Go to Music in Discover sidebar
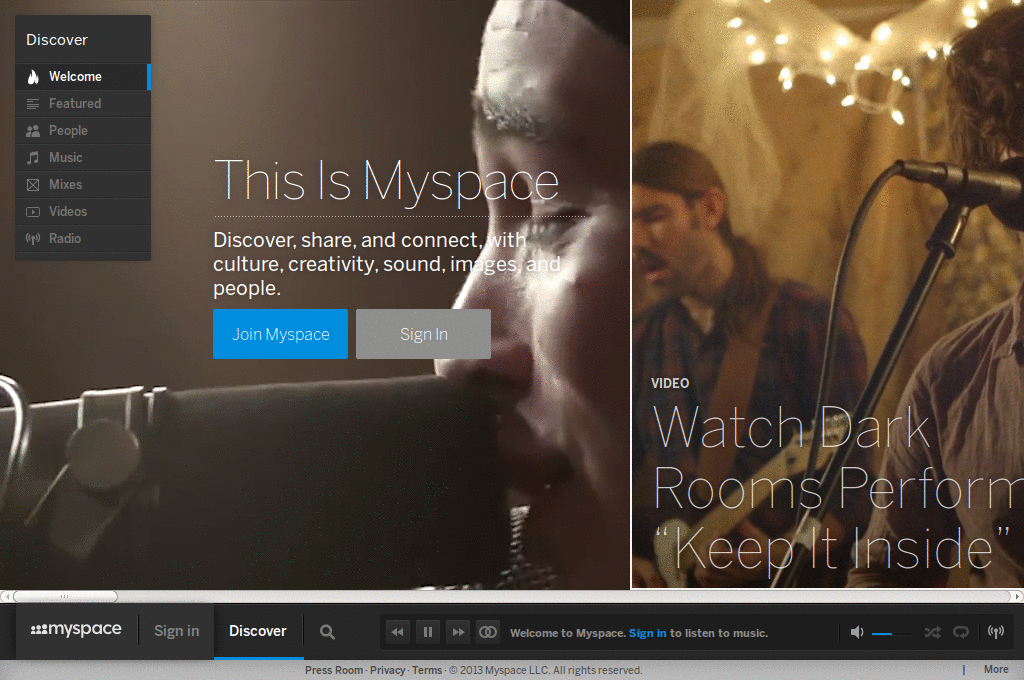1024x680 pixels. click(x=83, y=157)
